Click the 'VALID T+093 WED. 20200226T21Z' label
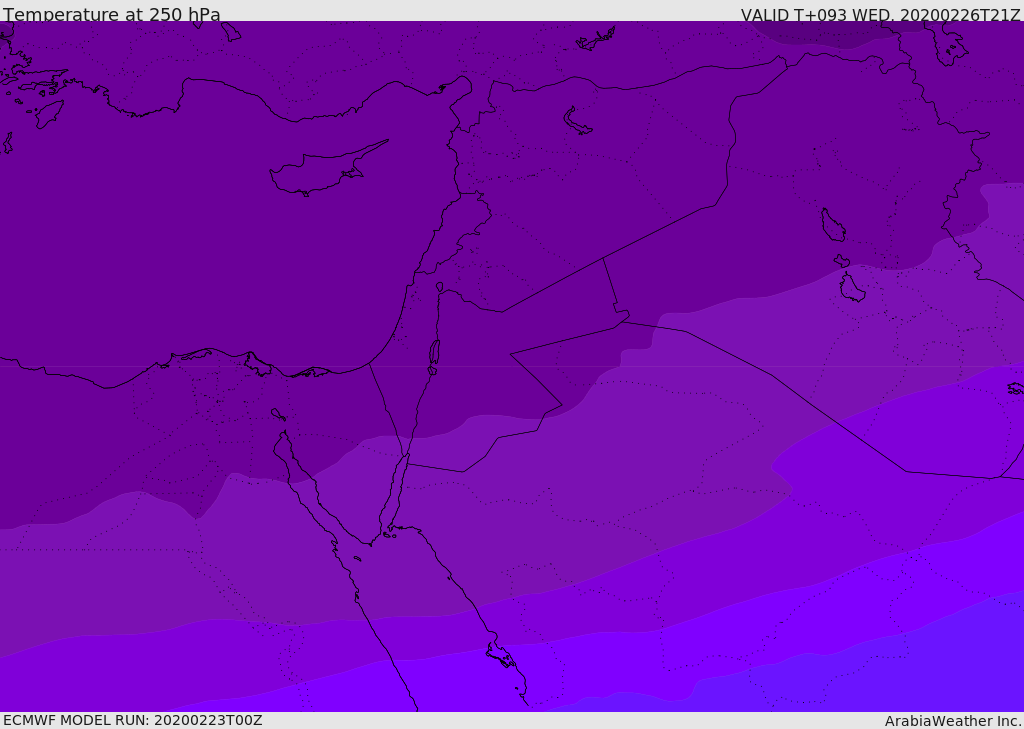The image size is (1024, 729). pos(880,15)
